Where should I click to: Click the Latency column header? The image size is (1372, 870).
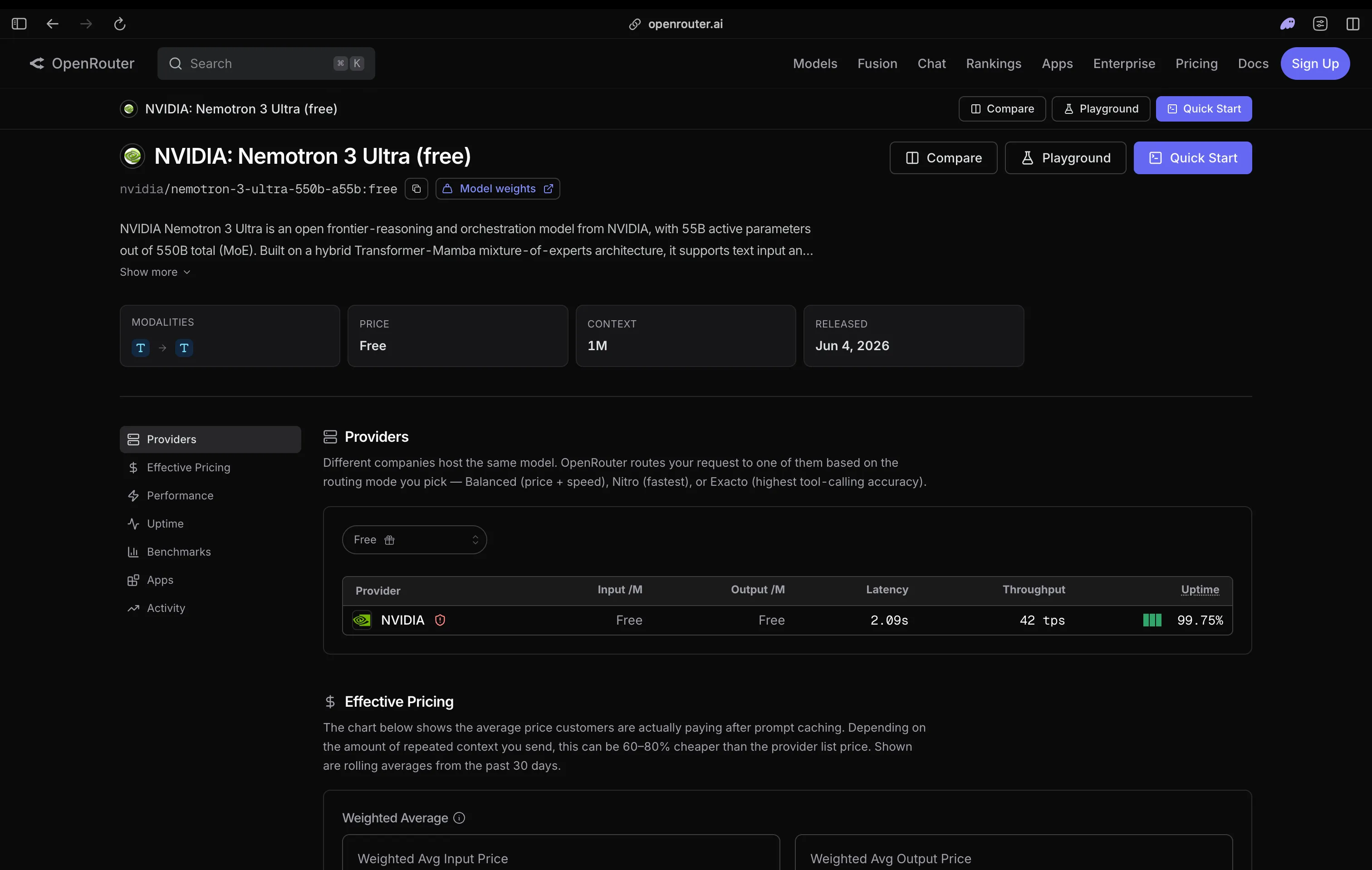tap(887, 590)
